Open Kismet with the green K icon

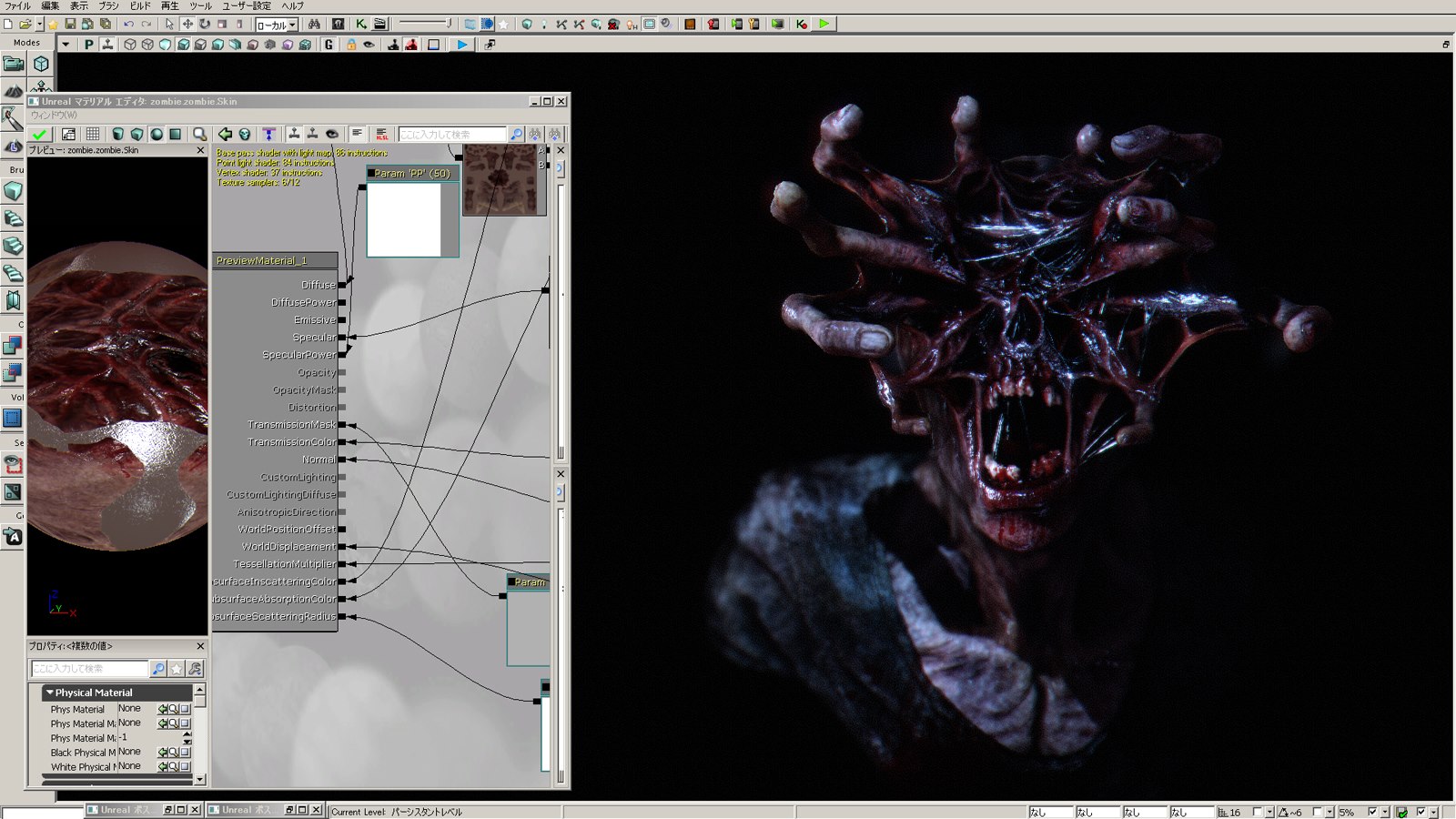[361, 24]
